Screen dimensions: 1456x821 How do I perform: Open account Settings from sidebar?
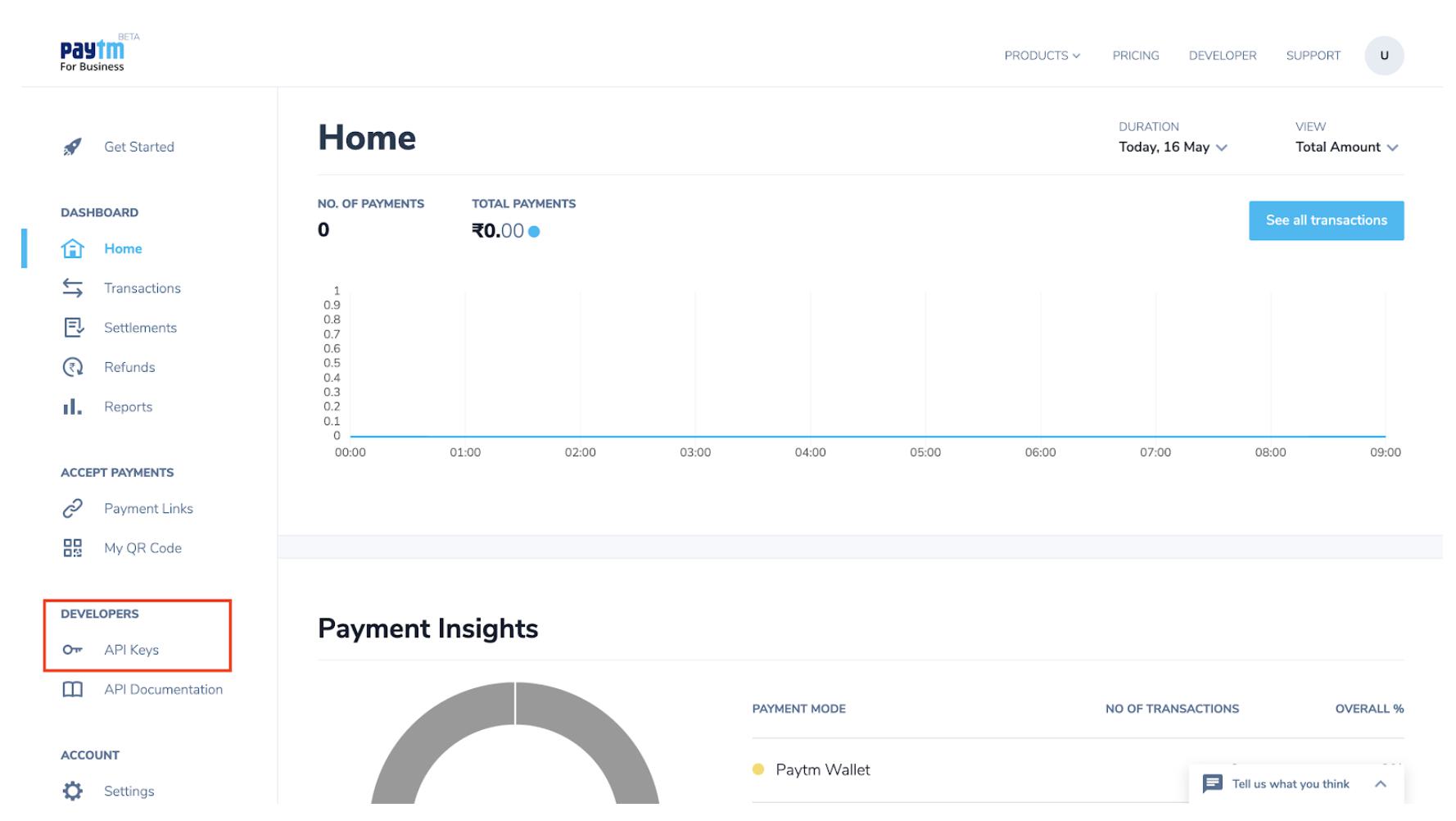[x=129, y=791]
